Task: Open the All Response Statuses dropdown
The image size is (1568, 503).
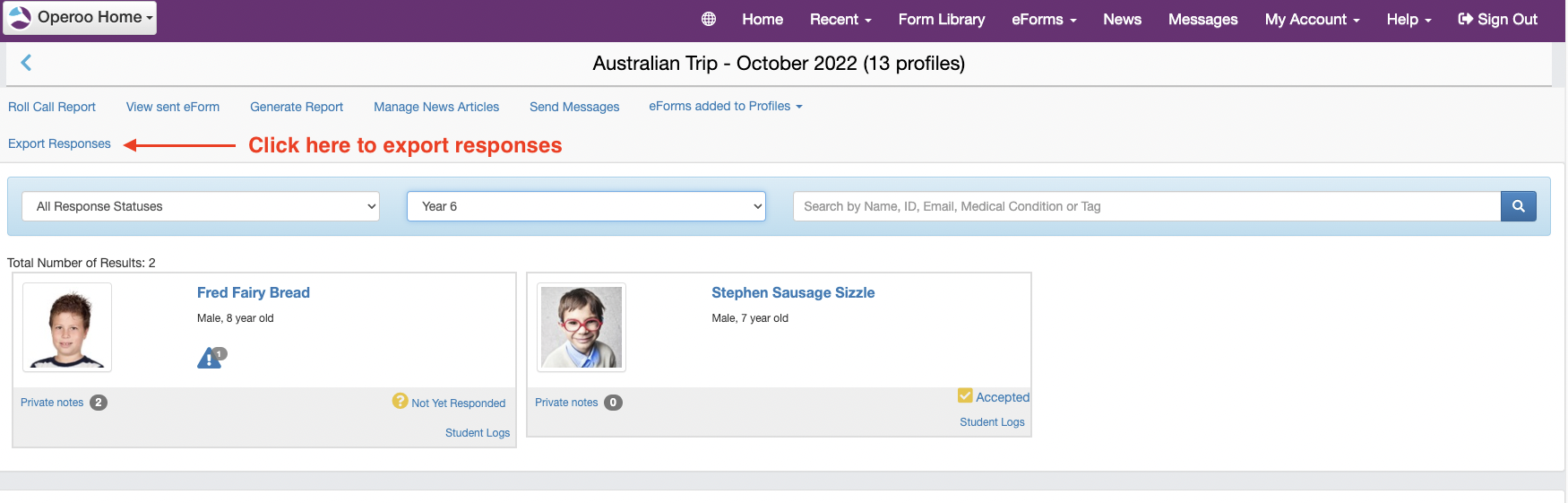Action: [x=201, y=206]
